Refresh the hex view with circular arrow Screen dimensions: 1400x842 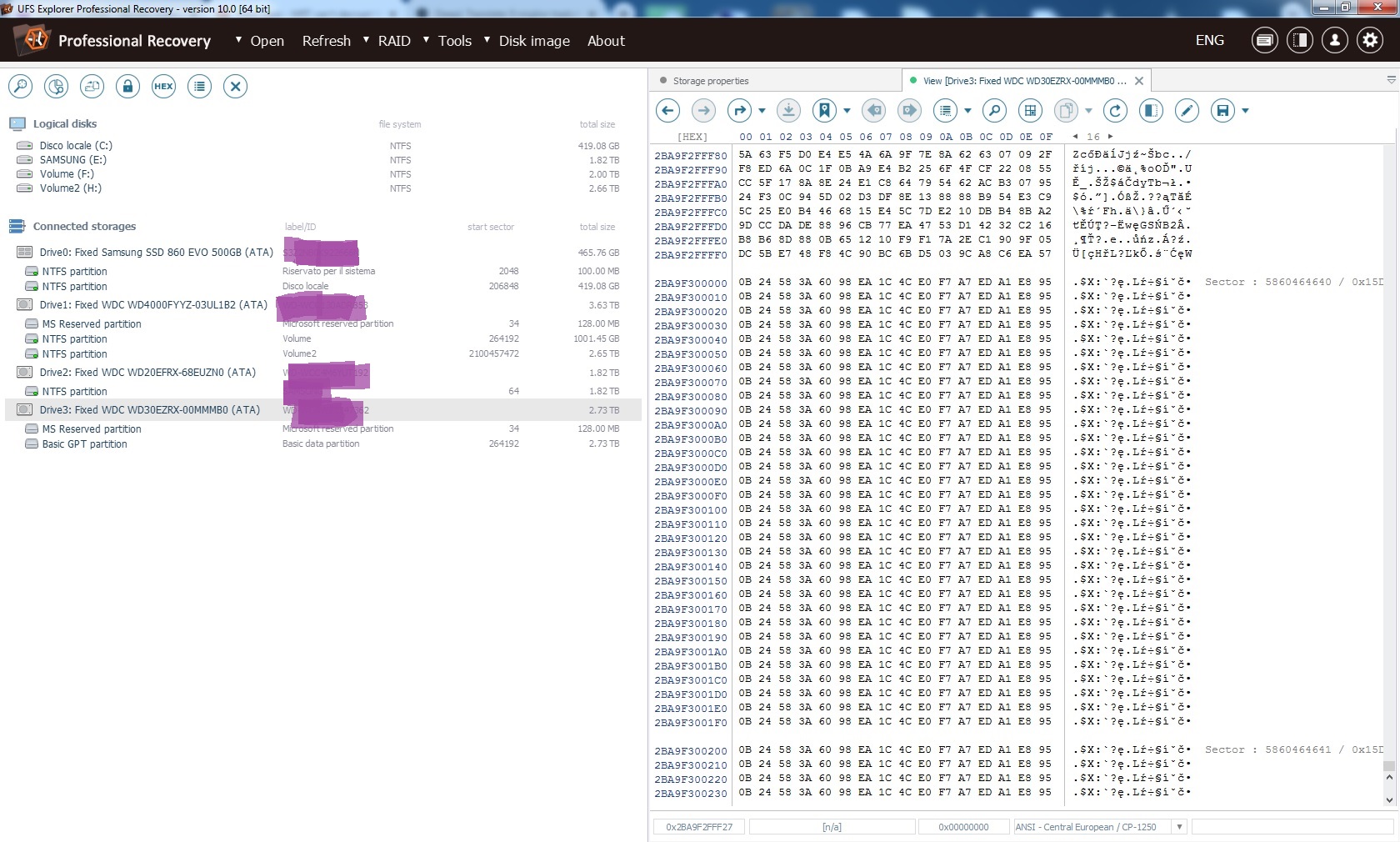pyautogui.click(x=1115, y=110)
